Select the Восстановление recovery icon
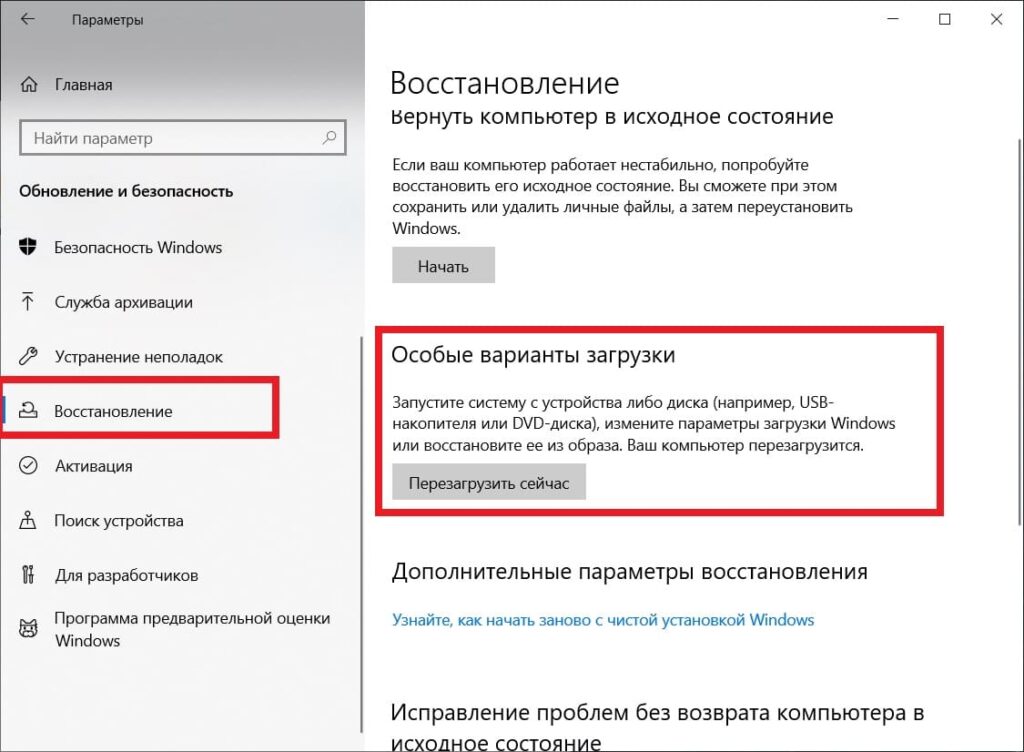 [28, 411]
